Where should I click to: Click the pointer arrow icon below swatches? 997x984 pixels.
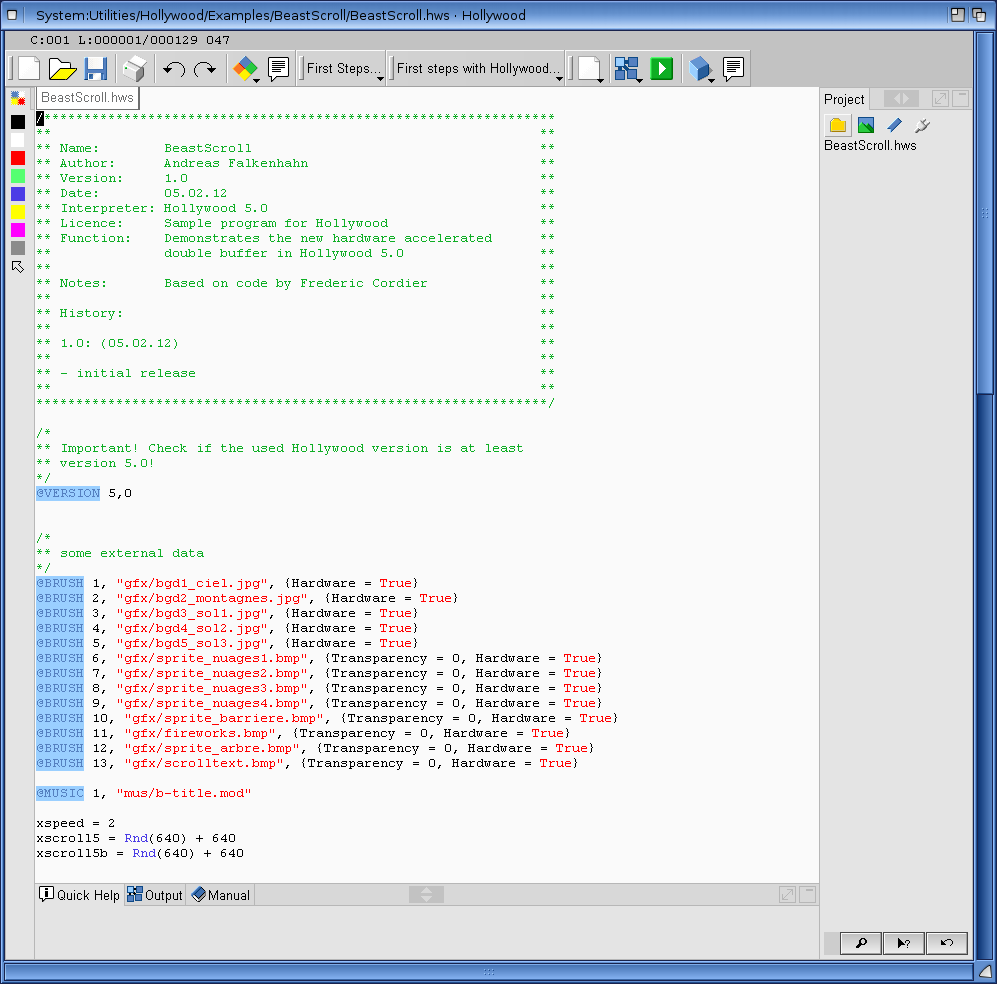18,267
